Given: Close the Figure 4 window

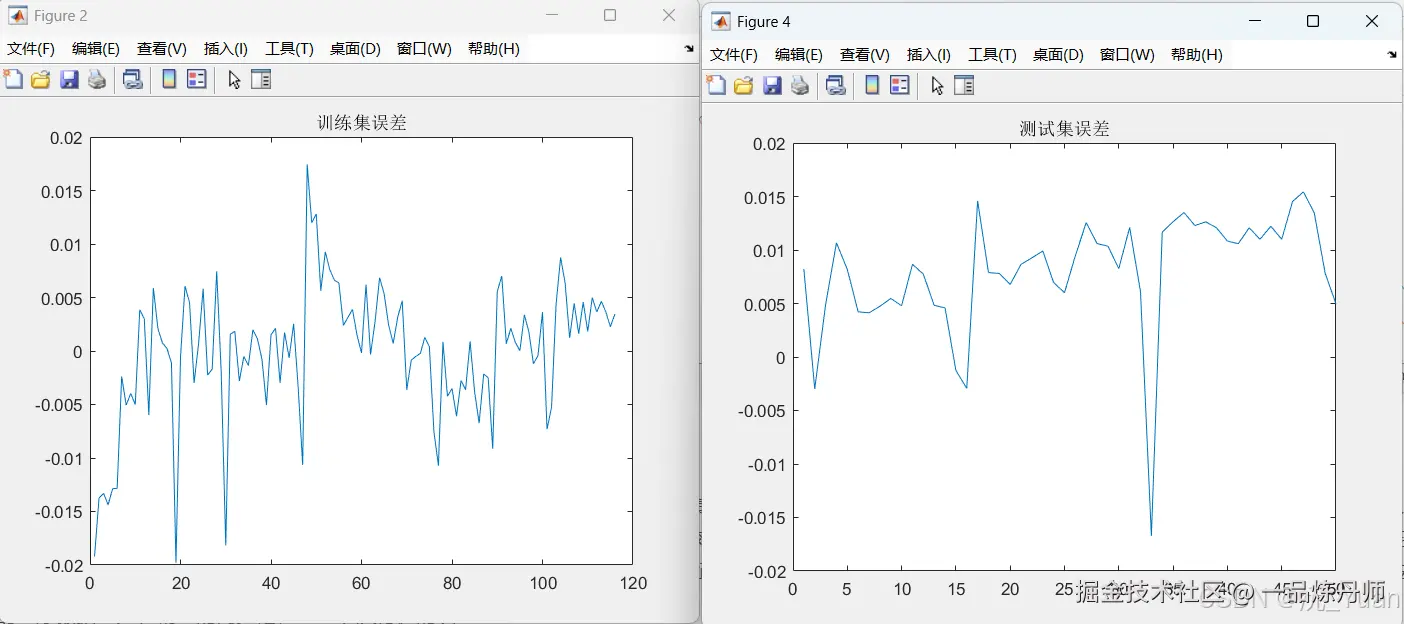Looking at the screenshot, I should (x=1372, y=21).
